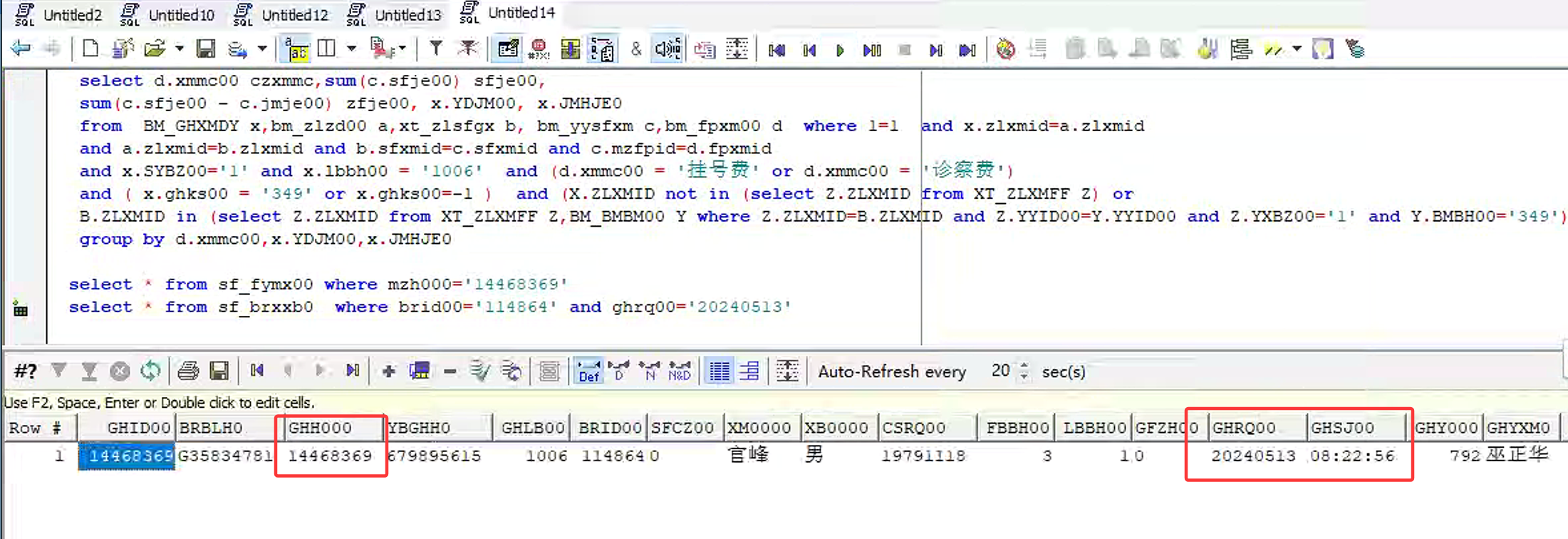Viewport: 1568px width, 539px height.
Task: Click the ampersand substitution icon
Action: point(636,48)
